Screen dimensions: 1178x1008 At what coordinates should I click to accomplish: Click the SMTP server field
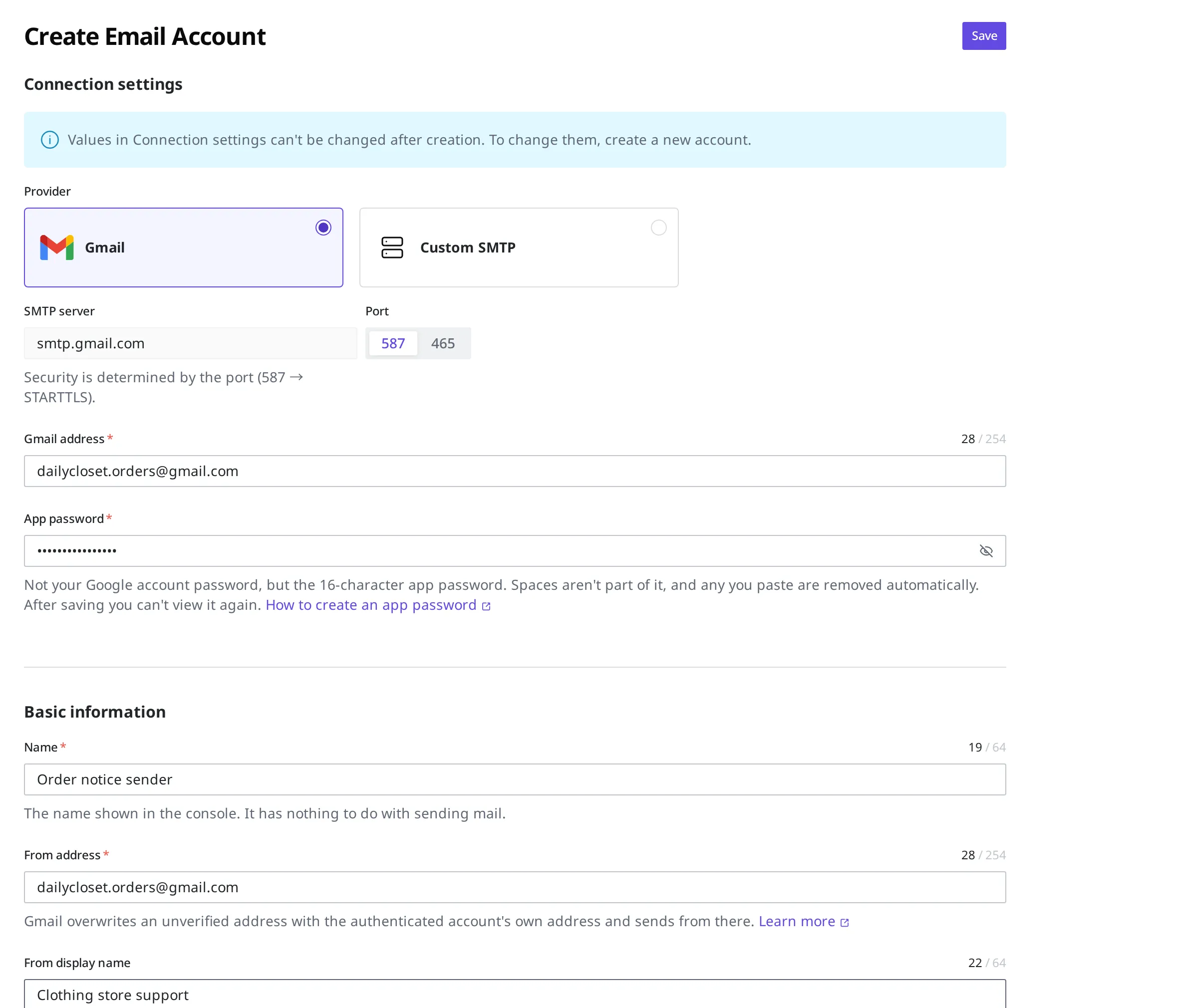(191, 343)
